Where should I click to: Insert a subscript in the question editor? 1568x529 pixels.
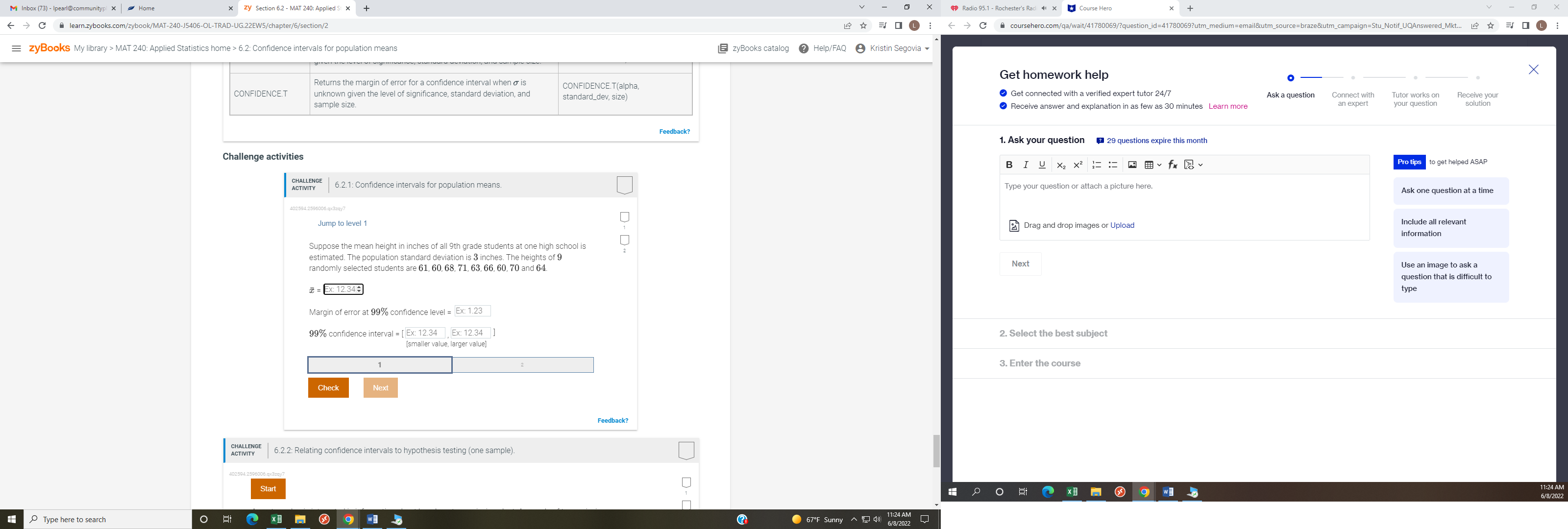(1061, 165)
